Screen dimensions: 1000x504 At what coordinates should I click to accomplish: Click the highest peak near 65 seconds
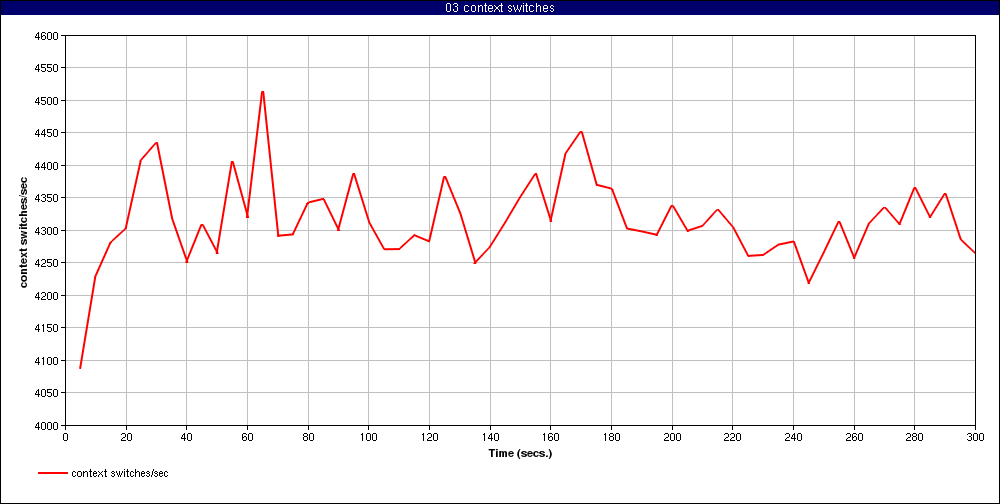[x=262, y=92]
